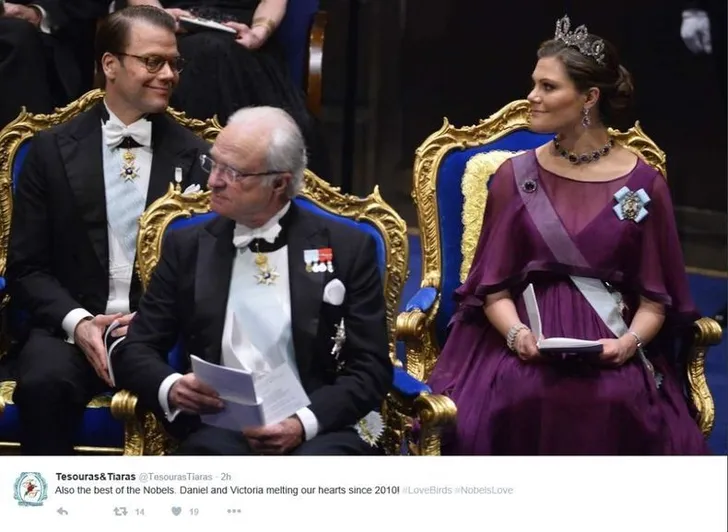Screen dimensions: 728x532
Task: Retweet using the retweet arrows icon
Action: [x=120, y=512]
